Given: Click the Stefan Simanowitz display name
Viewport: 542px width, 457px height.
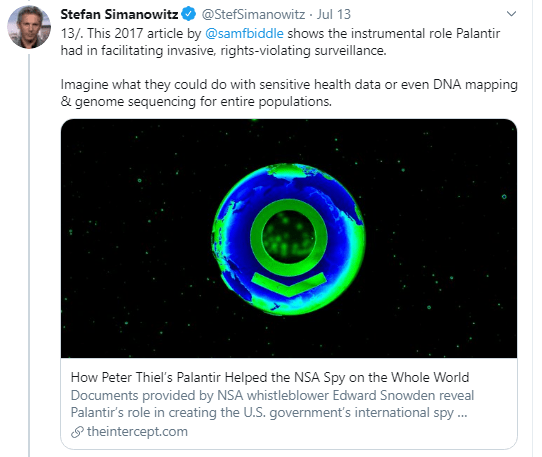Looking at the screenshot, I should tap(119, 14).
